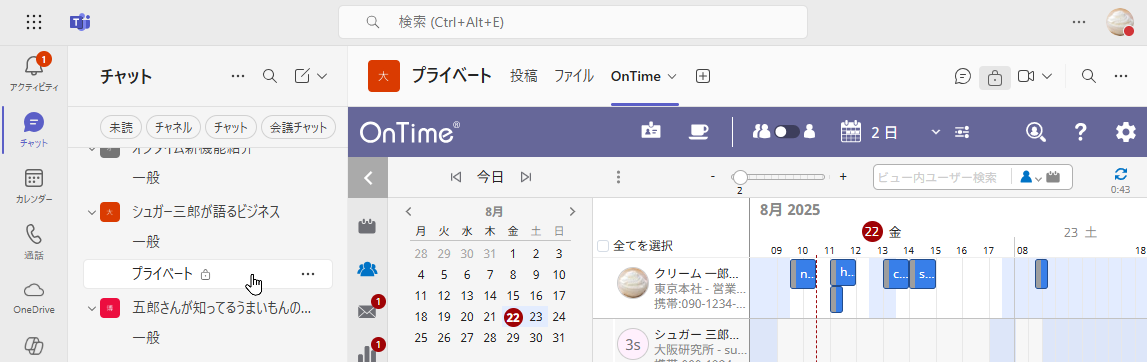The image size is (1147, 362).
Task: Jump to last date arrow after 今日
Action: click(x=525, y=176)
